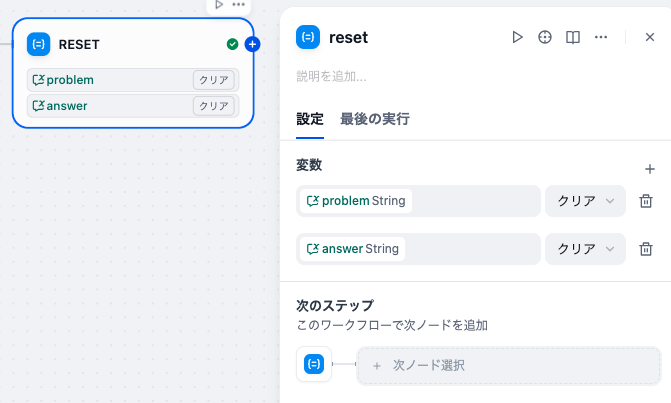
Task: Open the help book icon
Action: 573,37
